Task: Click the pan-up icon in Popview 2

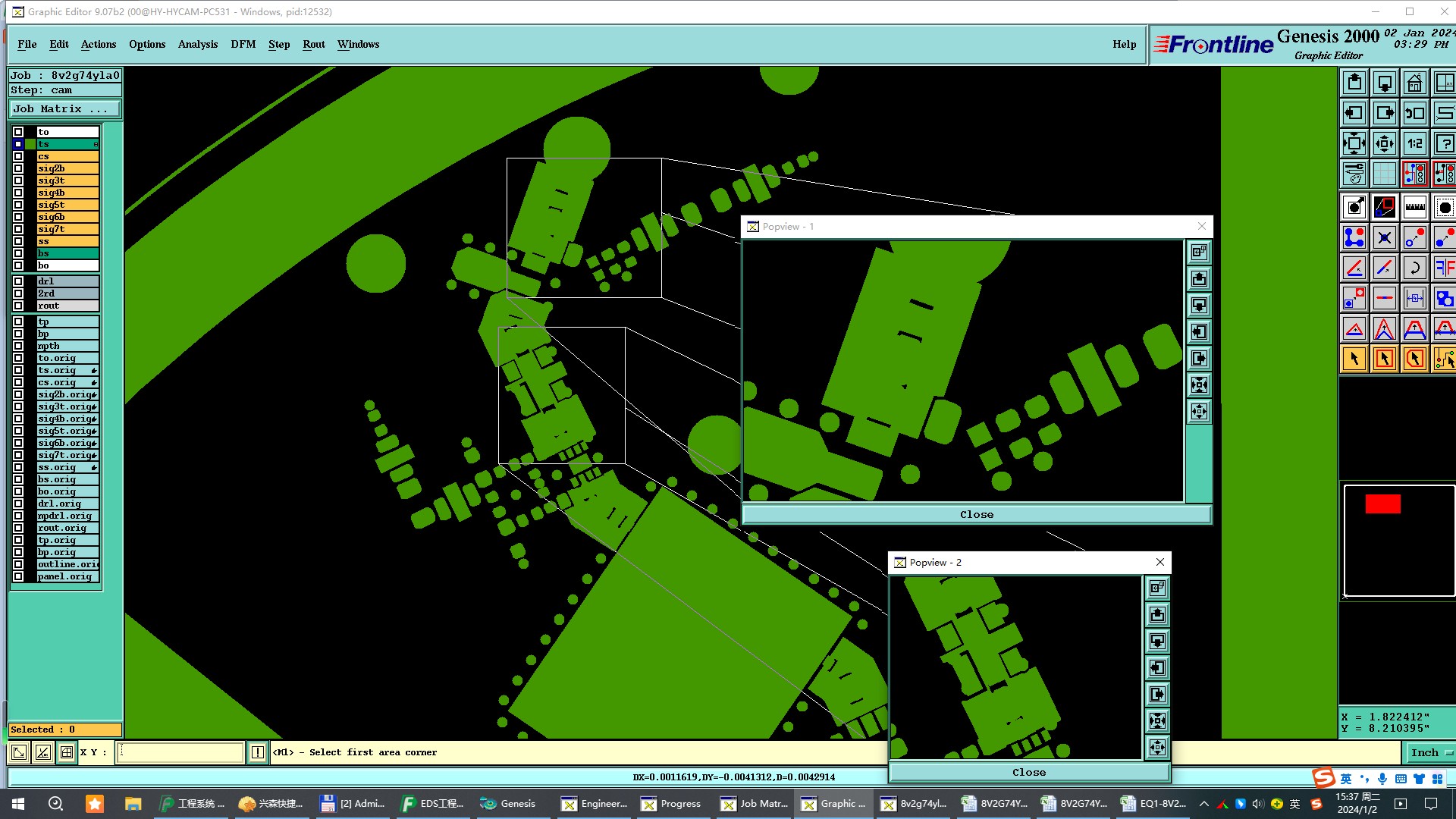Action: click(x=1157, y=615)
